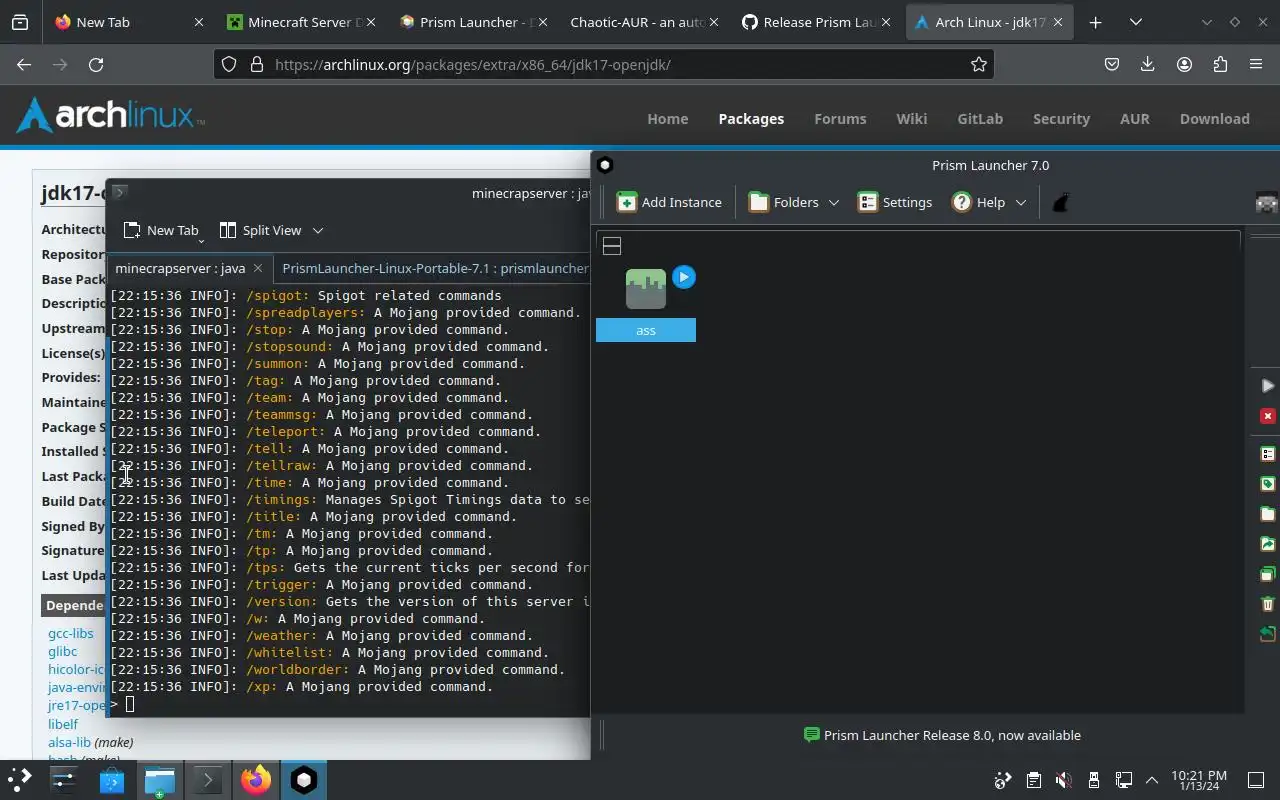This screenshot has height=800, width=1280.
Task: Close the Firefox 'New Tab' tab
Action: pos(198,22)
